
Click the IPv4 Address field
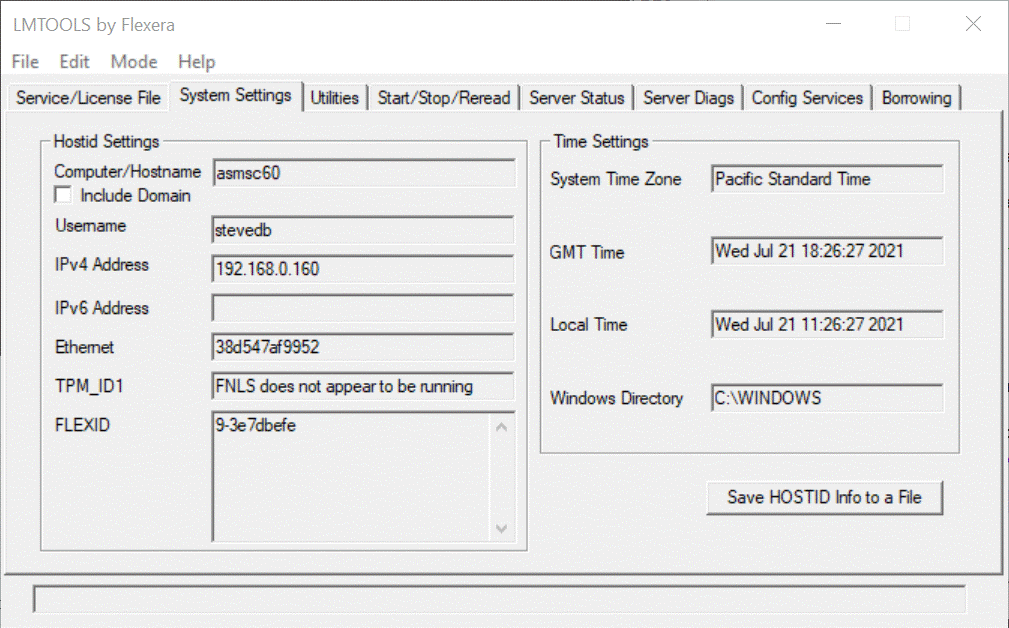(x=363, y=269)
